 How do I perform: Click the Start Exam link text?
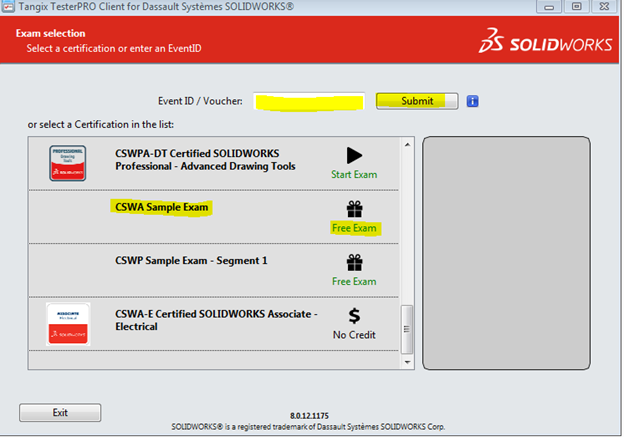pyautogui.click(x=354, y=175)
